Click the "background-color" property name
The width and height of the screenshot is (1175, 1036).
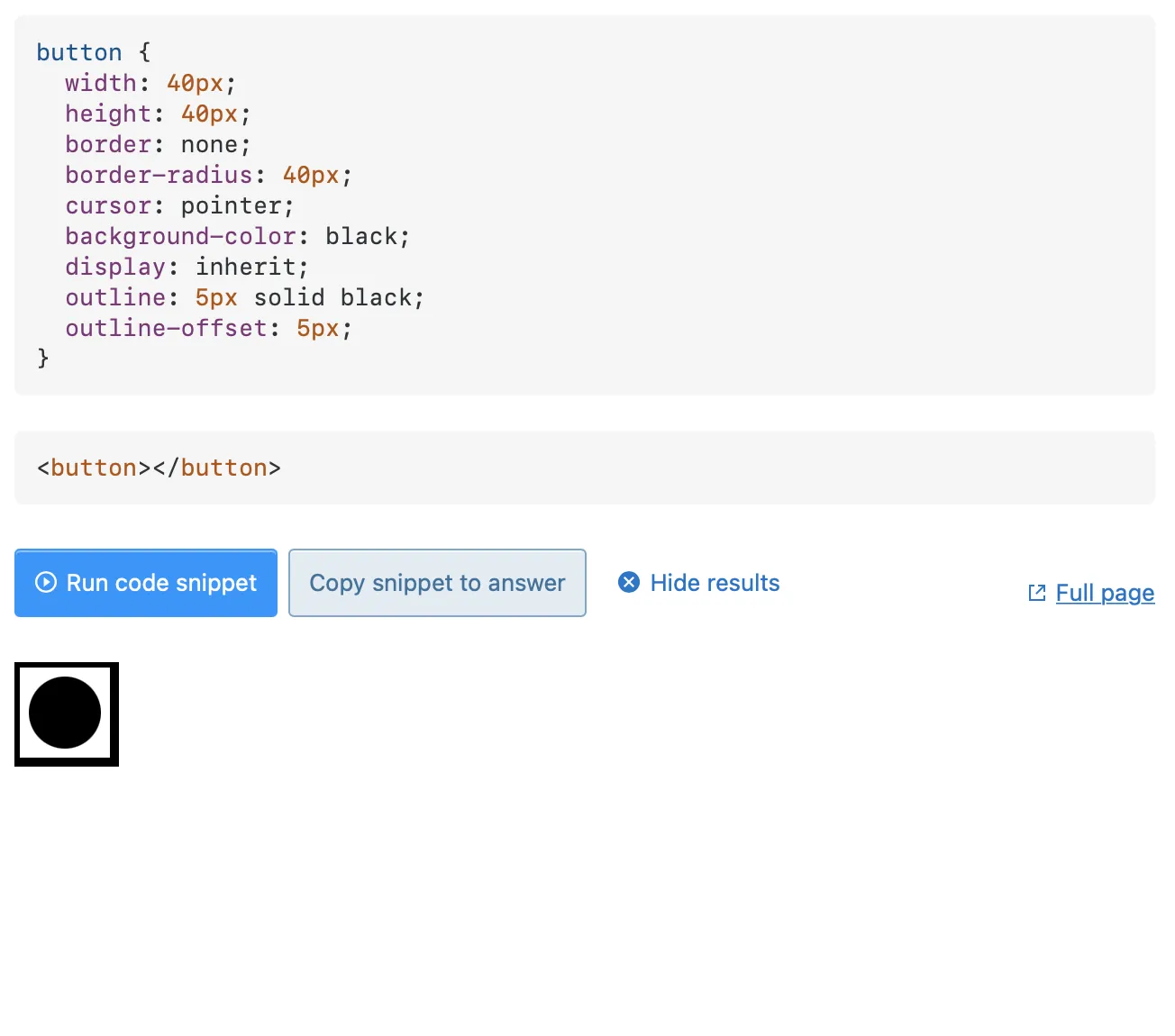click(x=180, y=236)
